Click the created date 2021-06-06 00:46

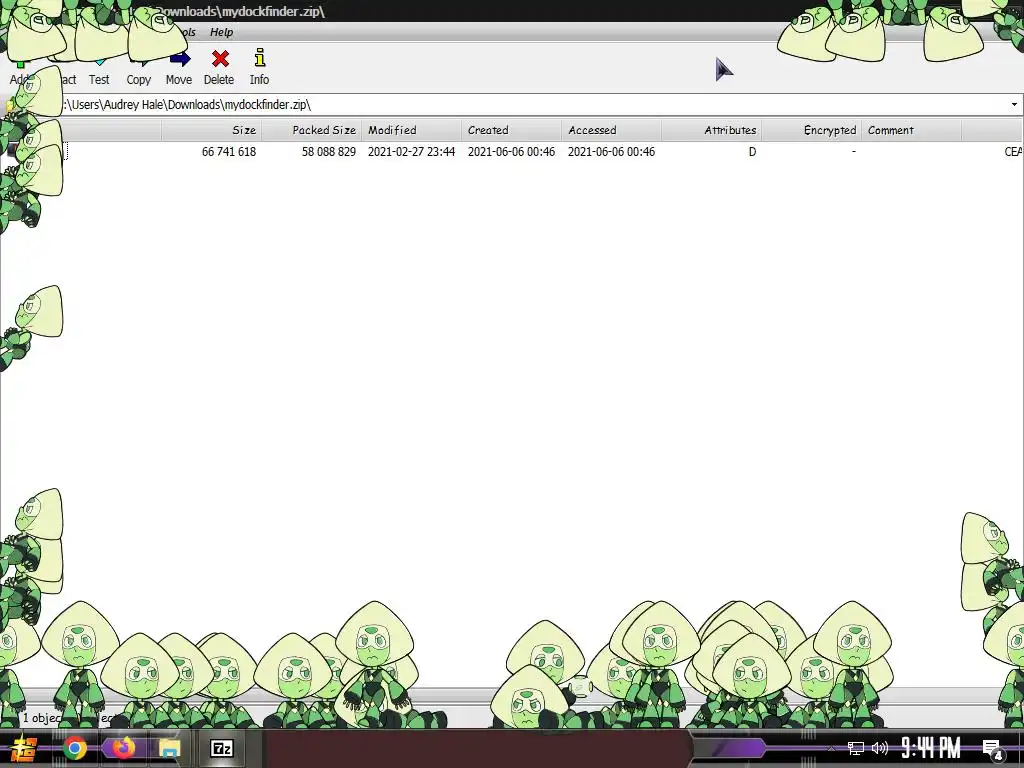tap(511, 152)
